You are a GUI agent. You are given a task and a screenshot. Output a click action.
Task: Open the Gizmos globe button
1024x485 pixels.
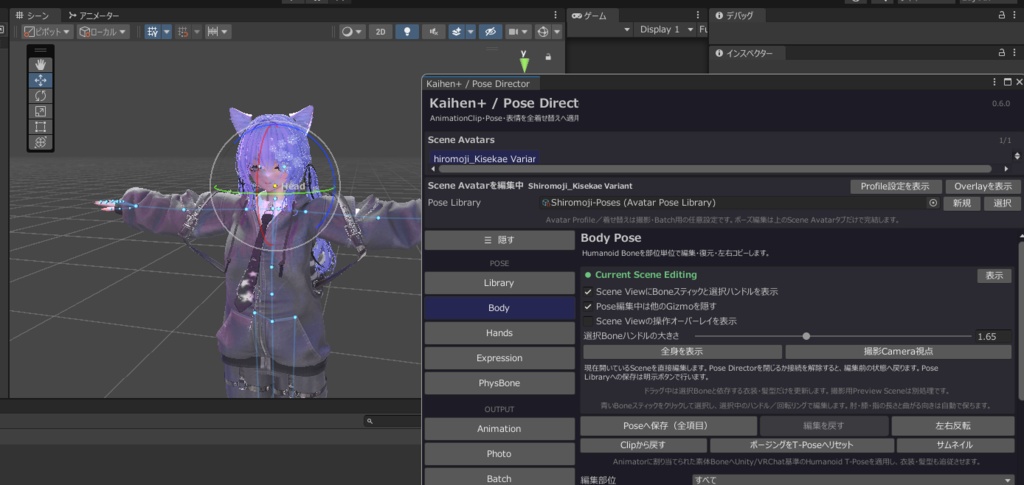point(543,31)
